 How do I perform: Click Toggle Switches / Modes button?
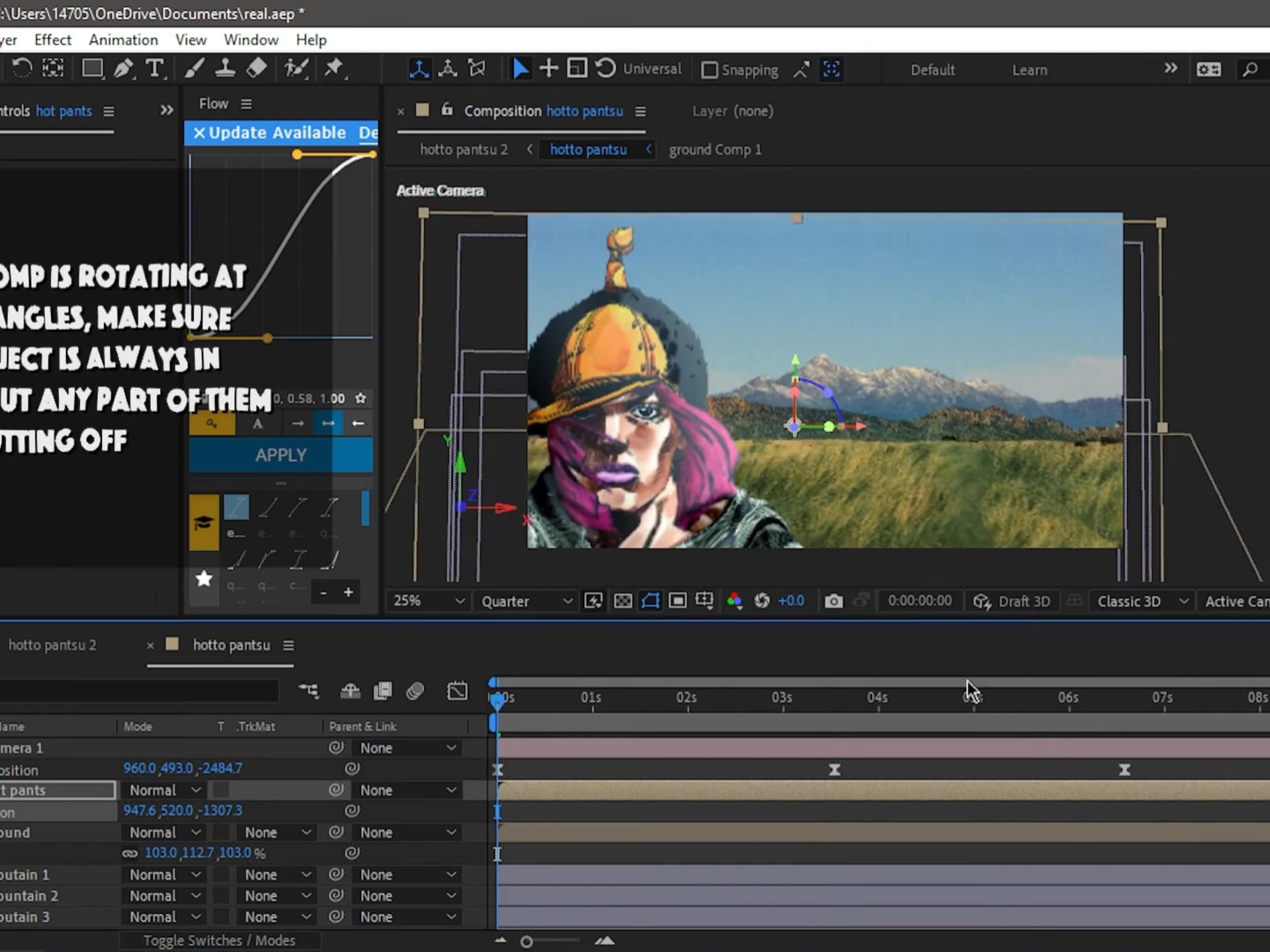point(220,940)
